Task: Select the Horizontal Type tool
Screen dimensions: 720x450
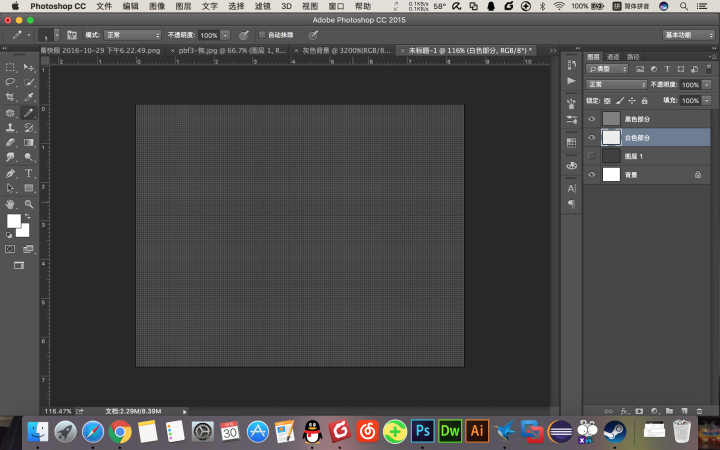Action: (28, 173)
